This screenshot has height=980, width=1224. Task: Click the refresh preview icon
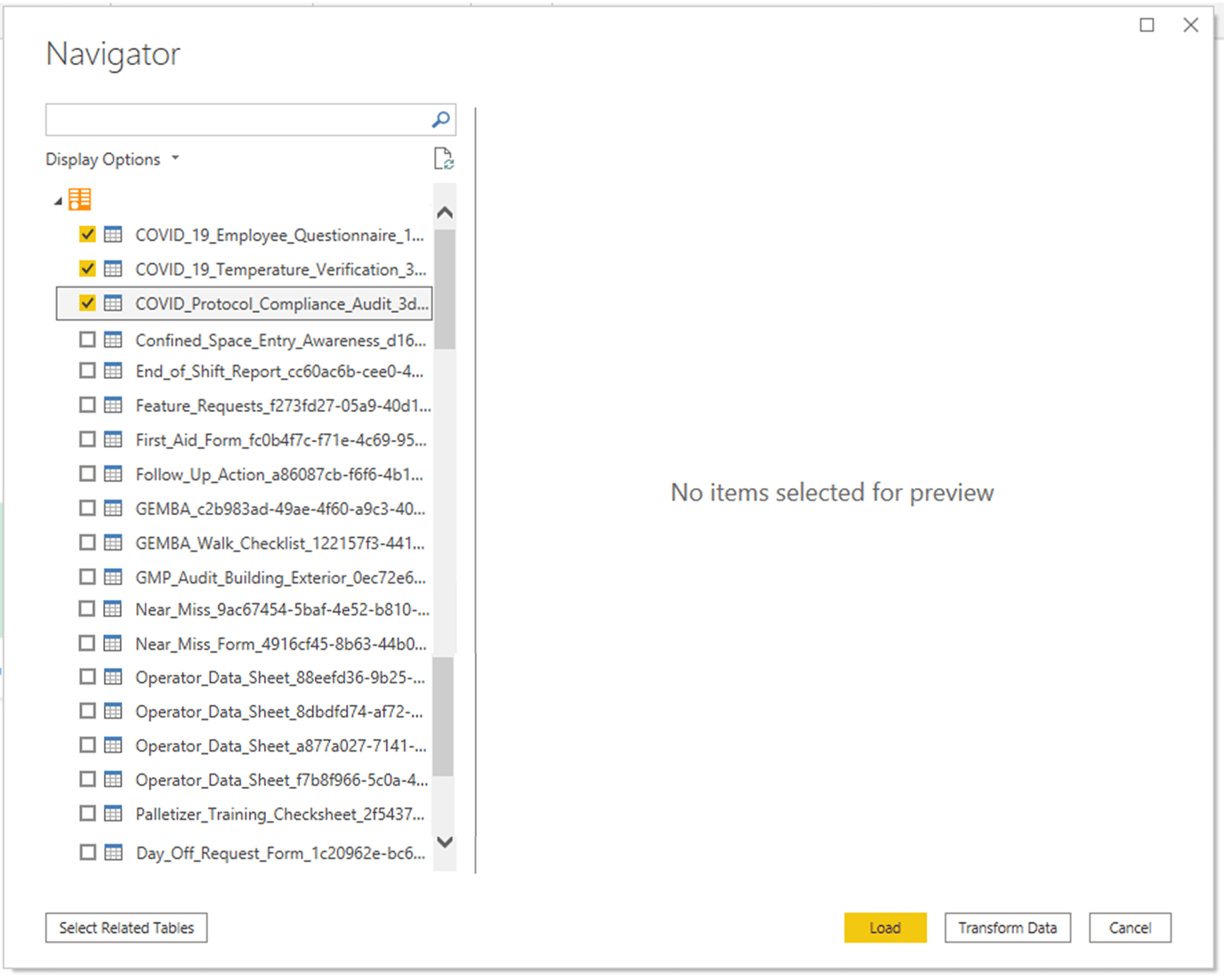[445, 158]
